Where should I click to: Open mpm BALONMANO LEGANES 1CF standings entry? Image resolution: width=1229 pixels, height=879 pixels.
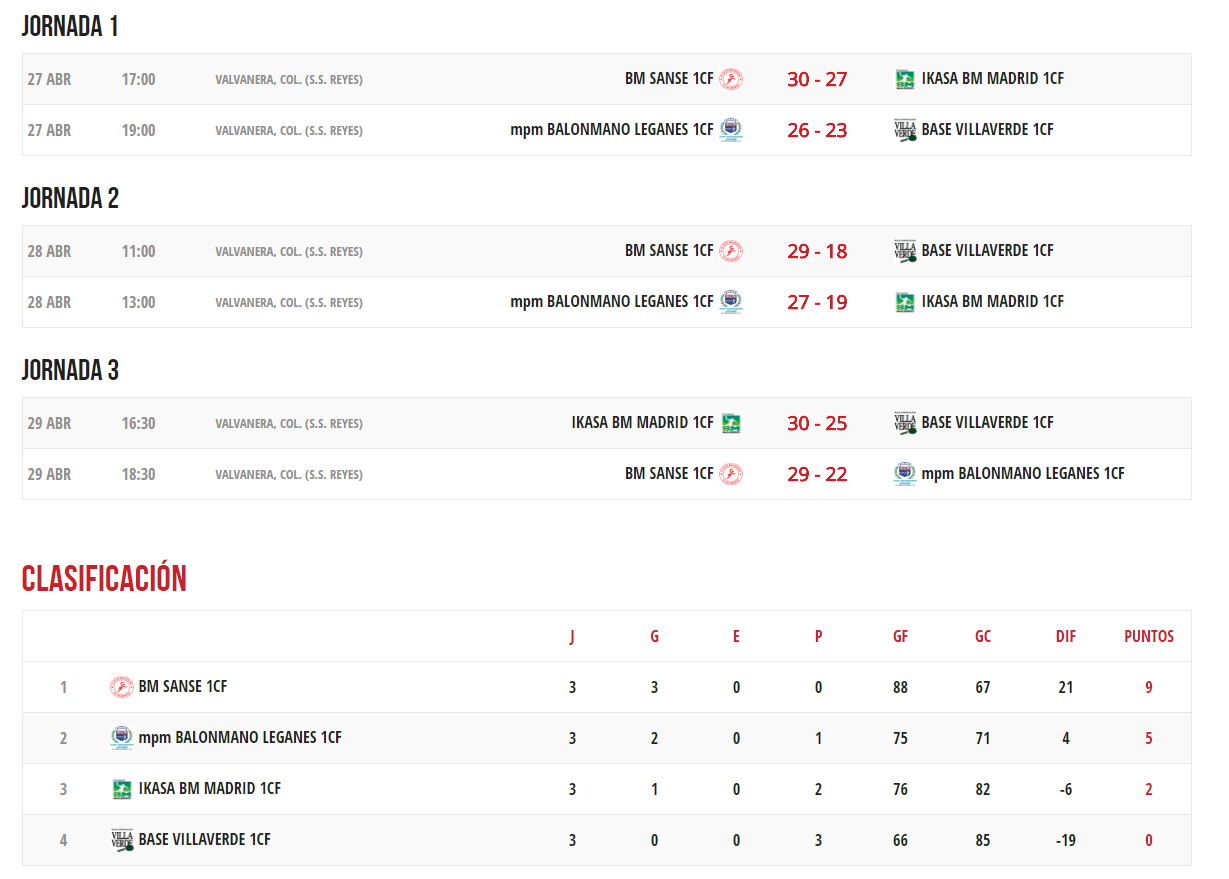coord(240,738)
